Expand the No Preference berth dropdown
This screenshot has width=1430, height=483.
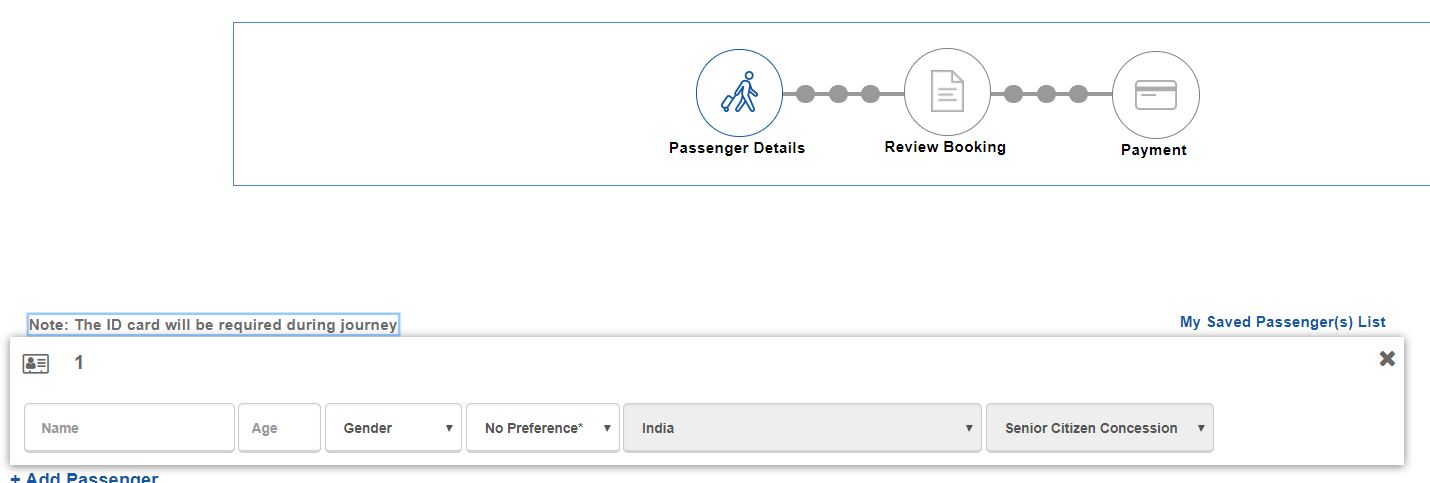[542, 428]
